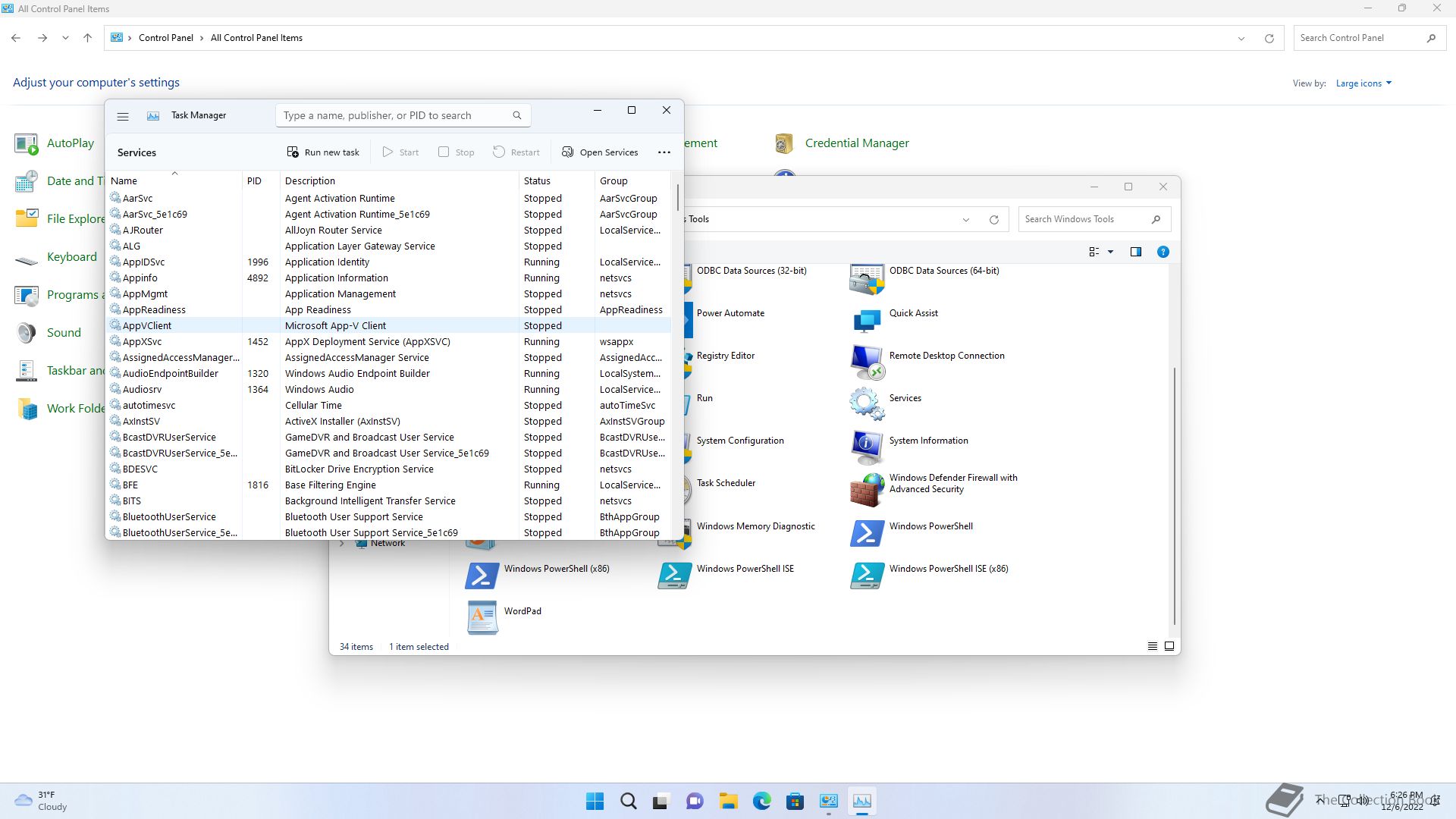Open the three-dot more options in Task Manager
The width and height of the screenshot is (1456, 819).
click(664, 152)
